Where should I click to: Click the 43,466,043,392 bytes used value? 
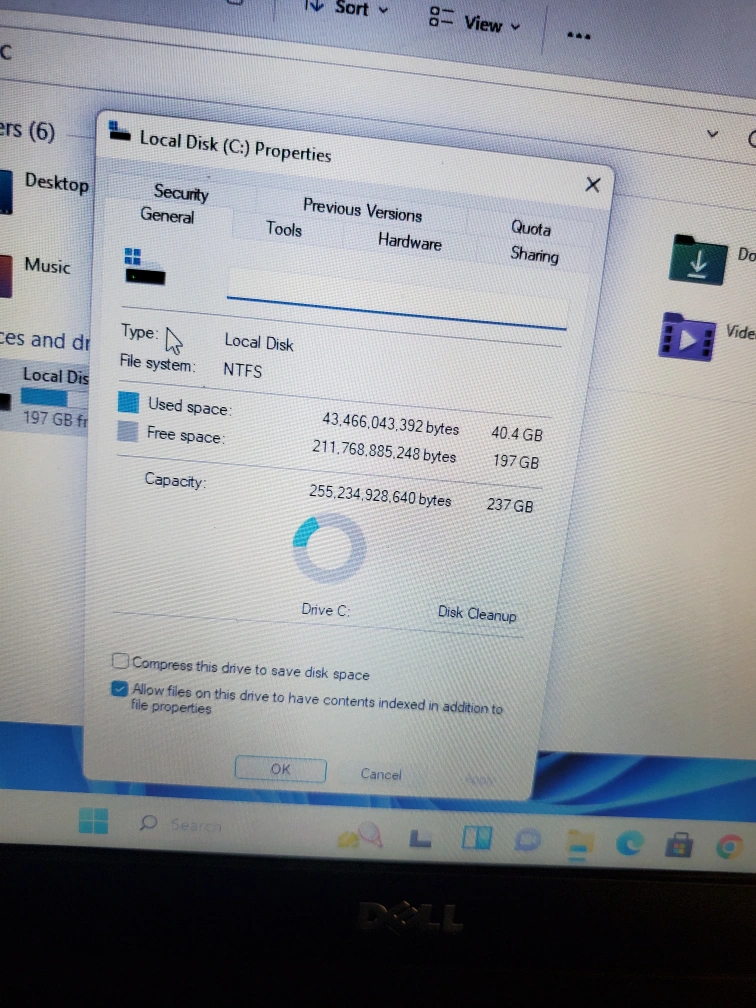click(390, 424)
